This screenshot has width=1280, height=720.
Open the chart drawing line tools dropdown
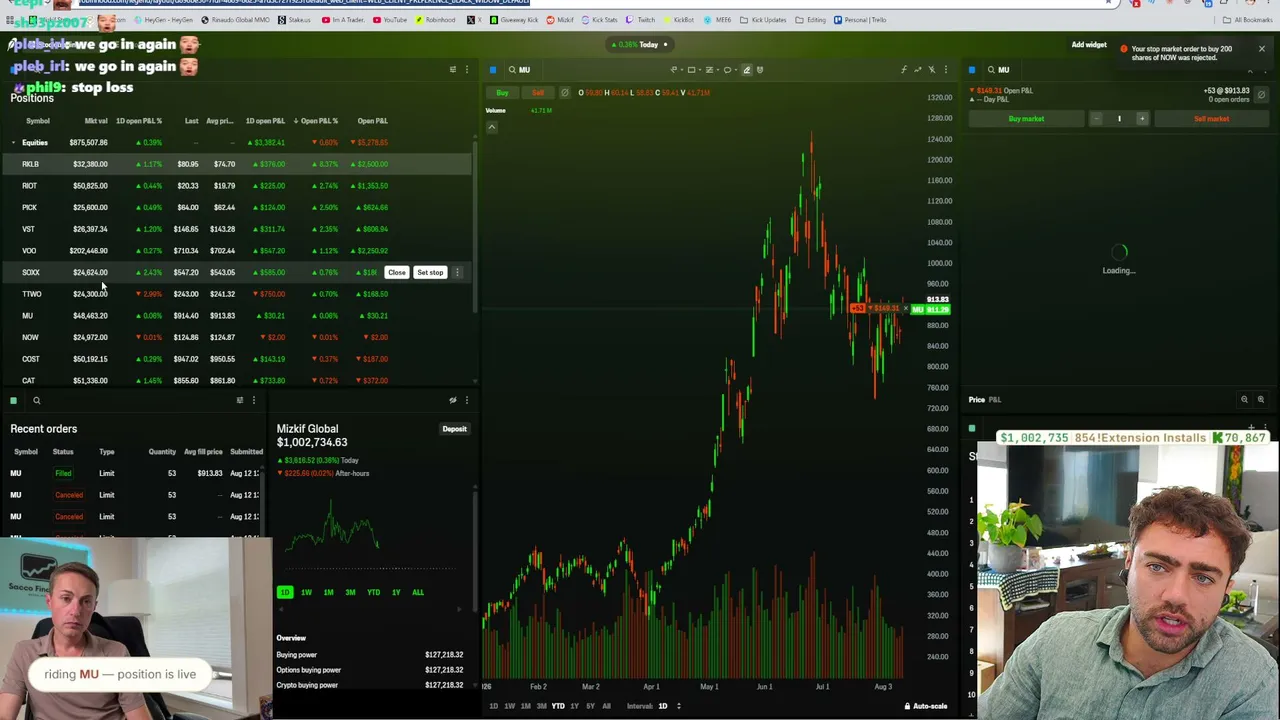click(x=675, y=70)
